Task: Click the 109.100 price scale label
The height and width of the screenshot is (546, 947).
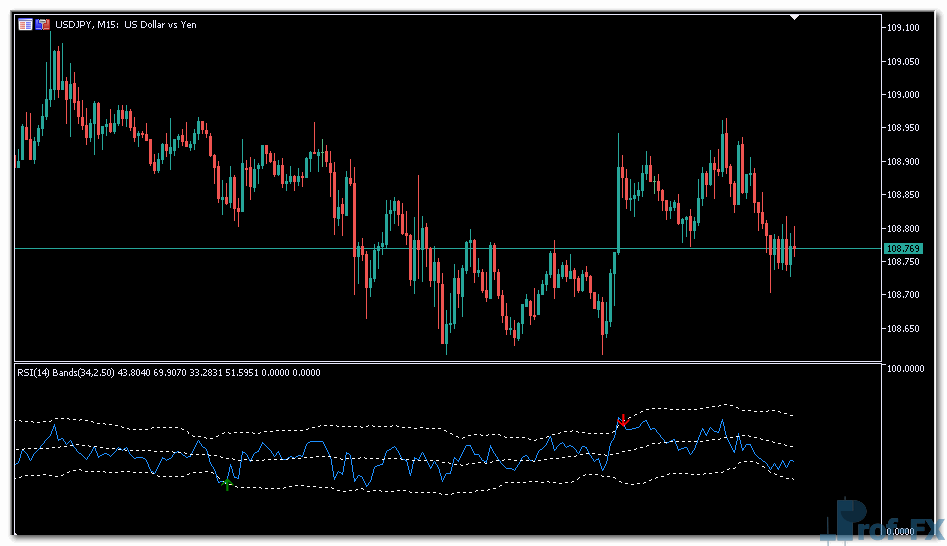Action: click(903, 28)
